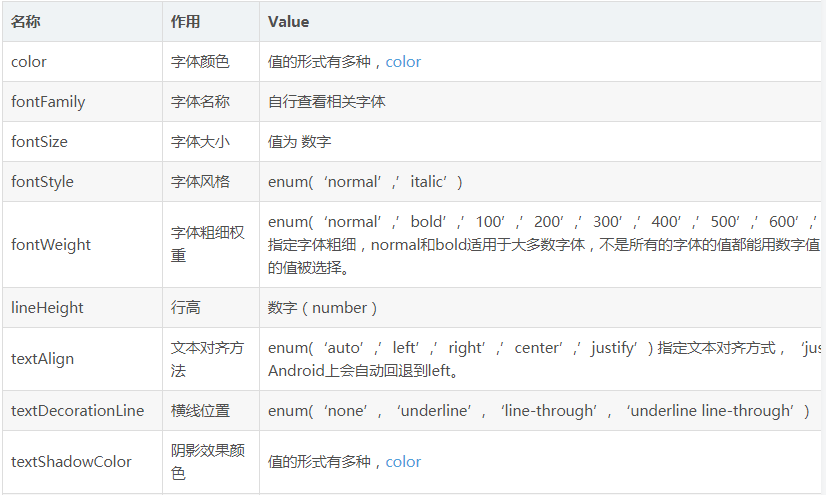Click the 数字（number）value cell

[540, 308]
